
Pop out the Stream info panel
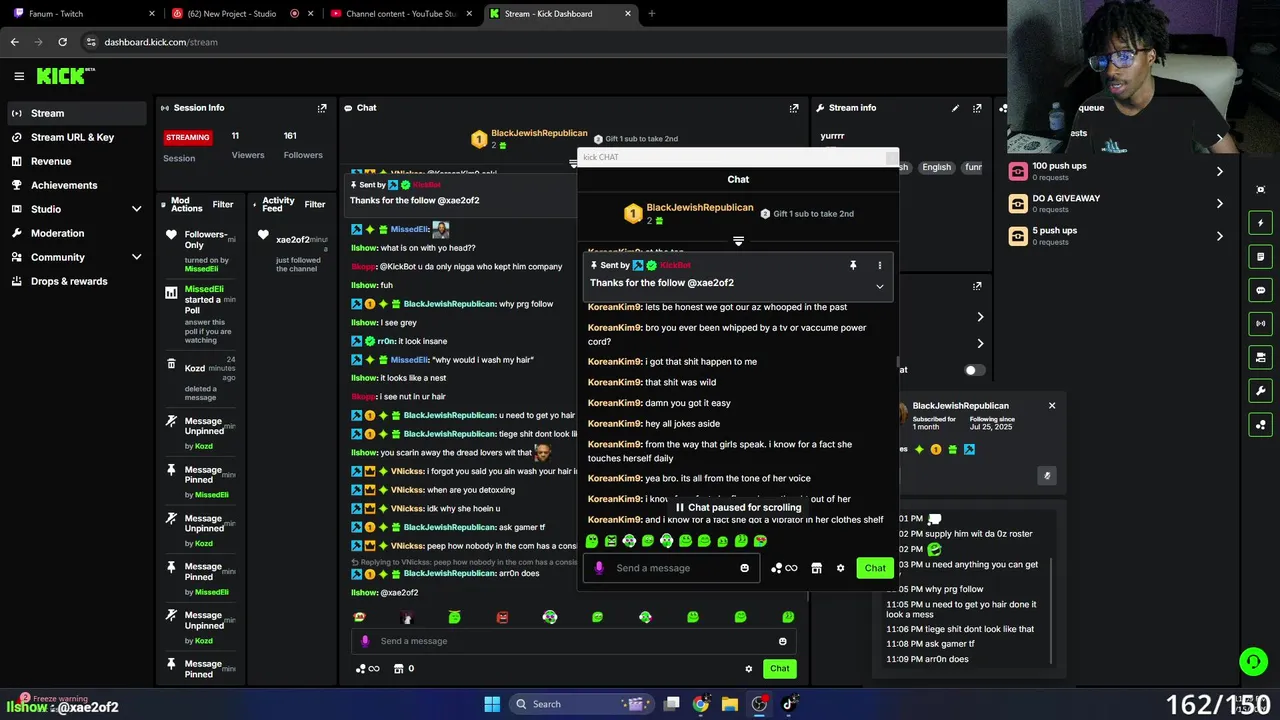[x=977, y=108]
